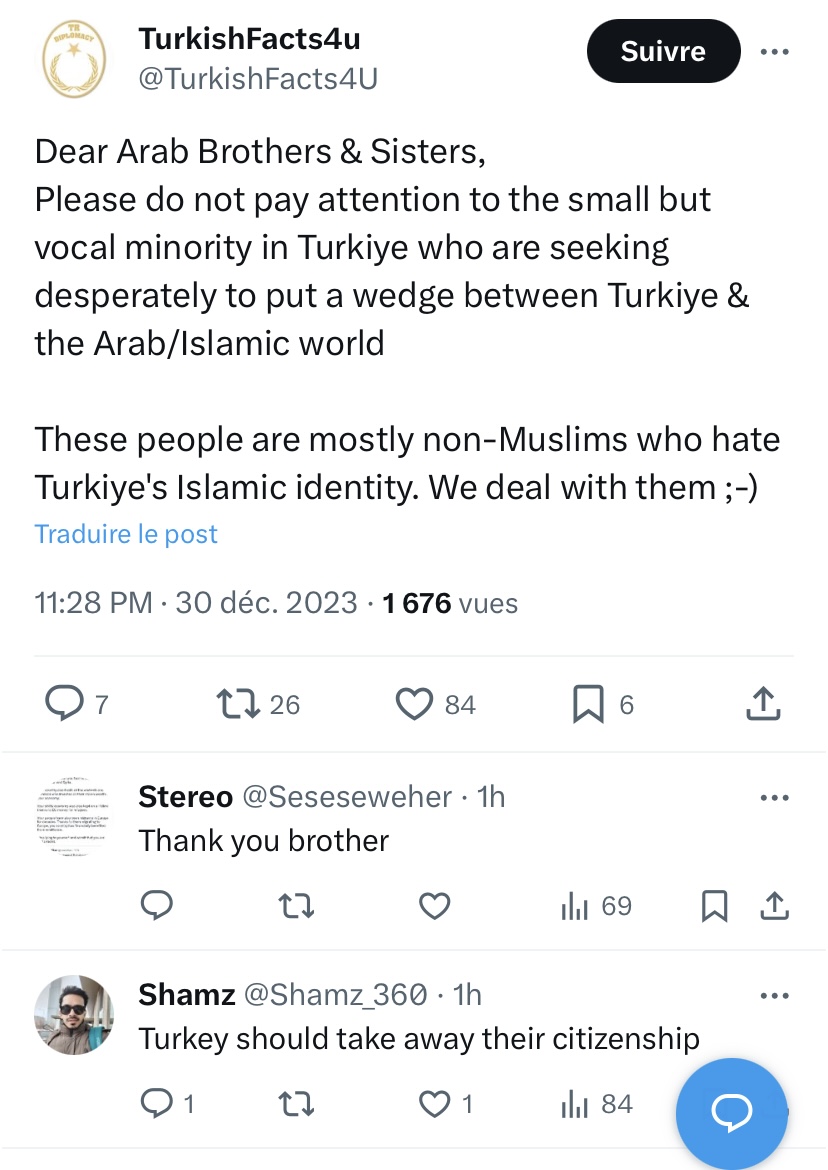This screenshot has height=1170, width=828.
Task: Repost Stereo's 'Thank you brother' reply
Action: pyautogui.click(x=296, y=906)
